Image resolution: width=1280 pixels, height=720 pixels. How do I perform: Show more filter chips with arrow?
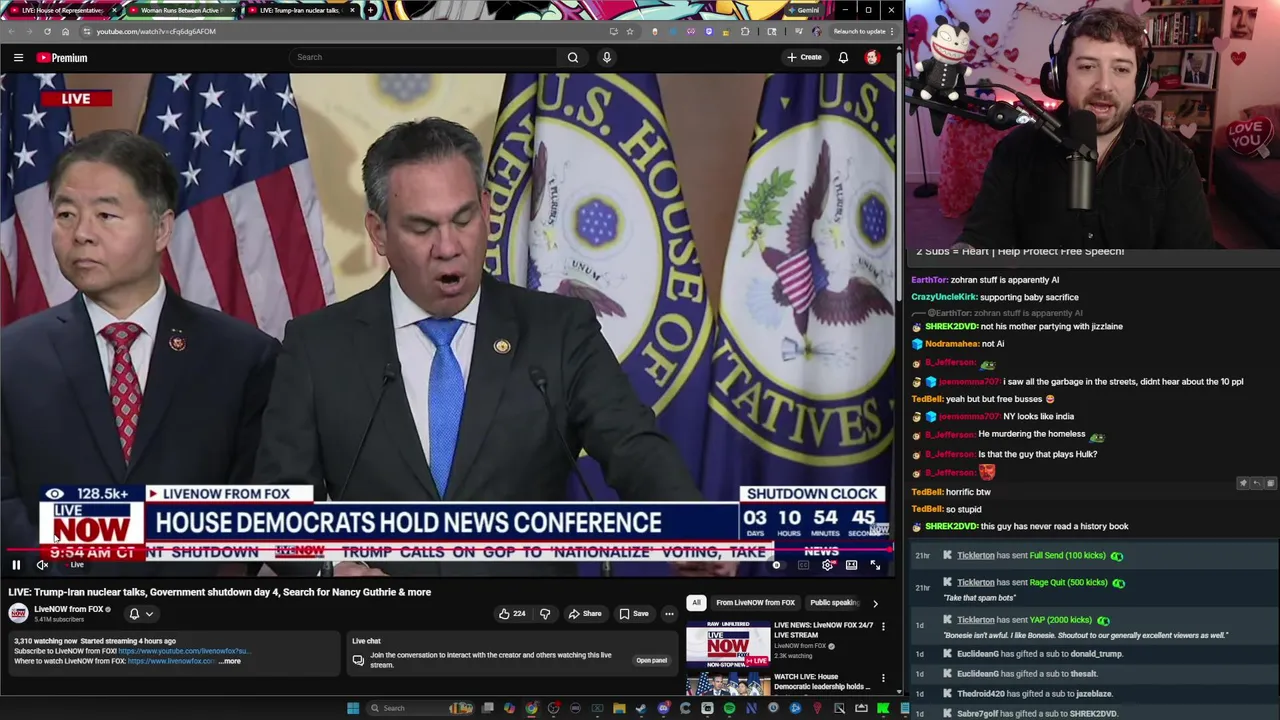[x=875, y=603]
